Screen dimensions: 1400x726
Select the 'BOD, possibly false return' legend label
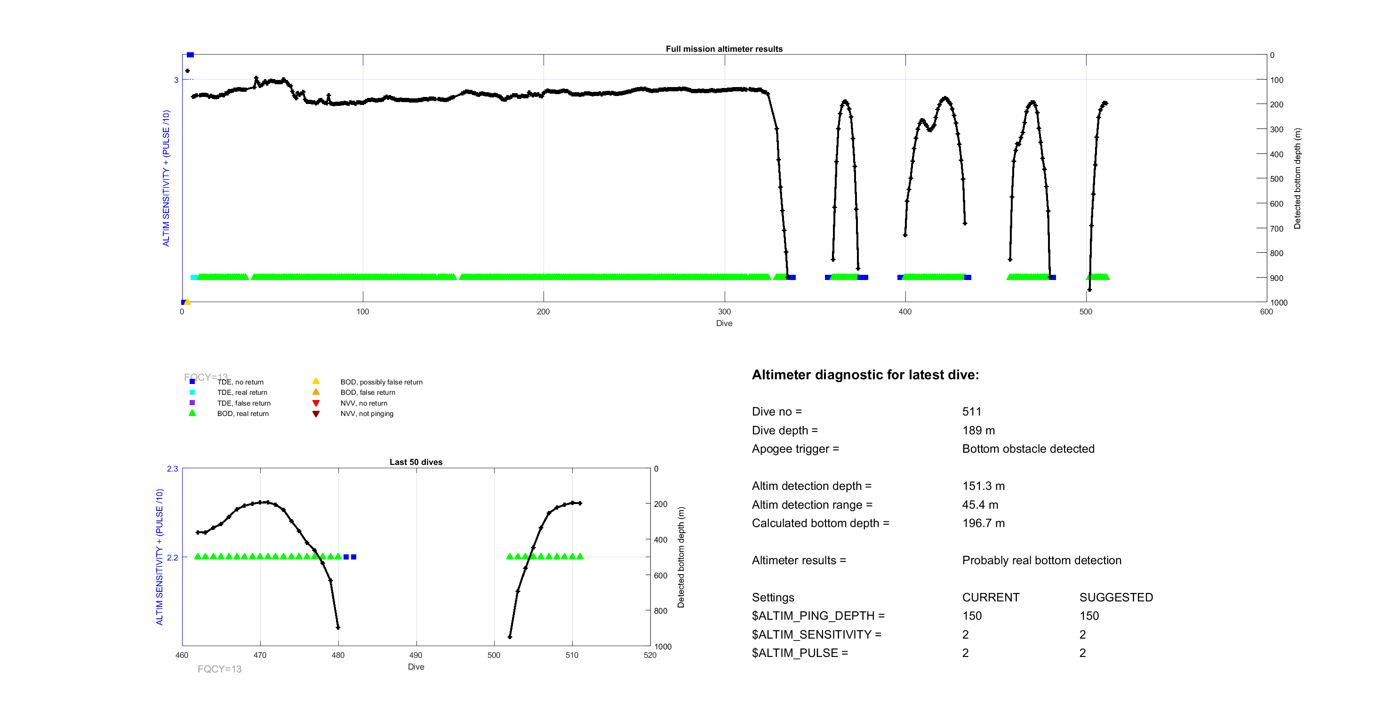pyautogui.click(x=381, y=382)
